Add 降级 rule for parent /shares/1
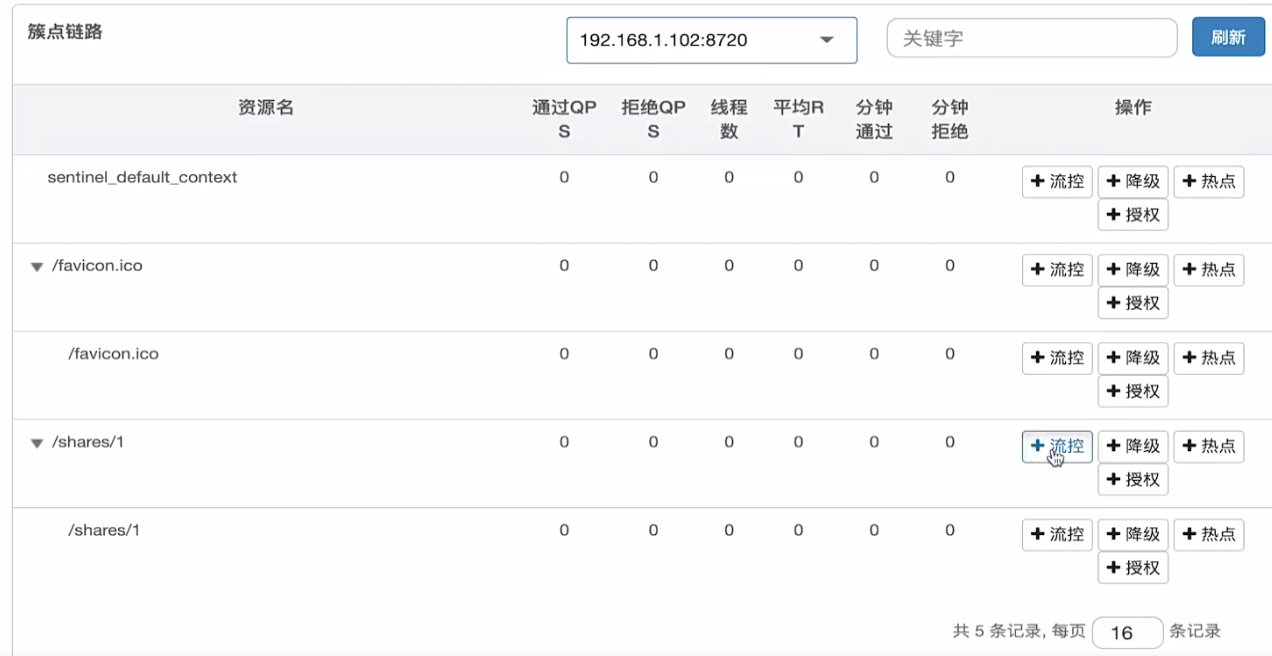Screen dimensions: 1272x656 pyautogui.click(x=1133, y=446)
